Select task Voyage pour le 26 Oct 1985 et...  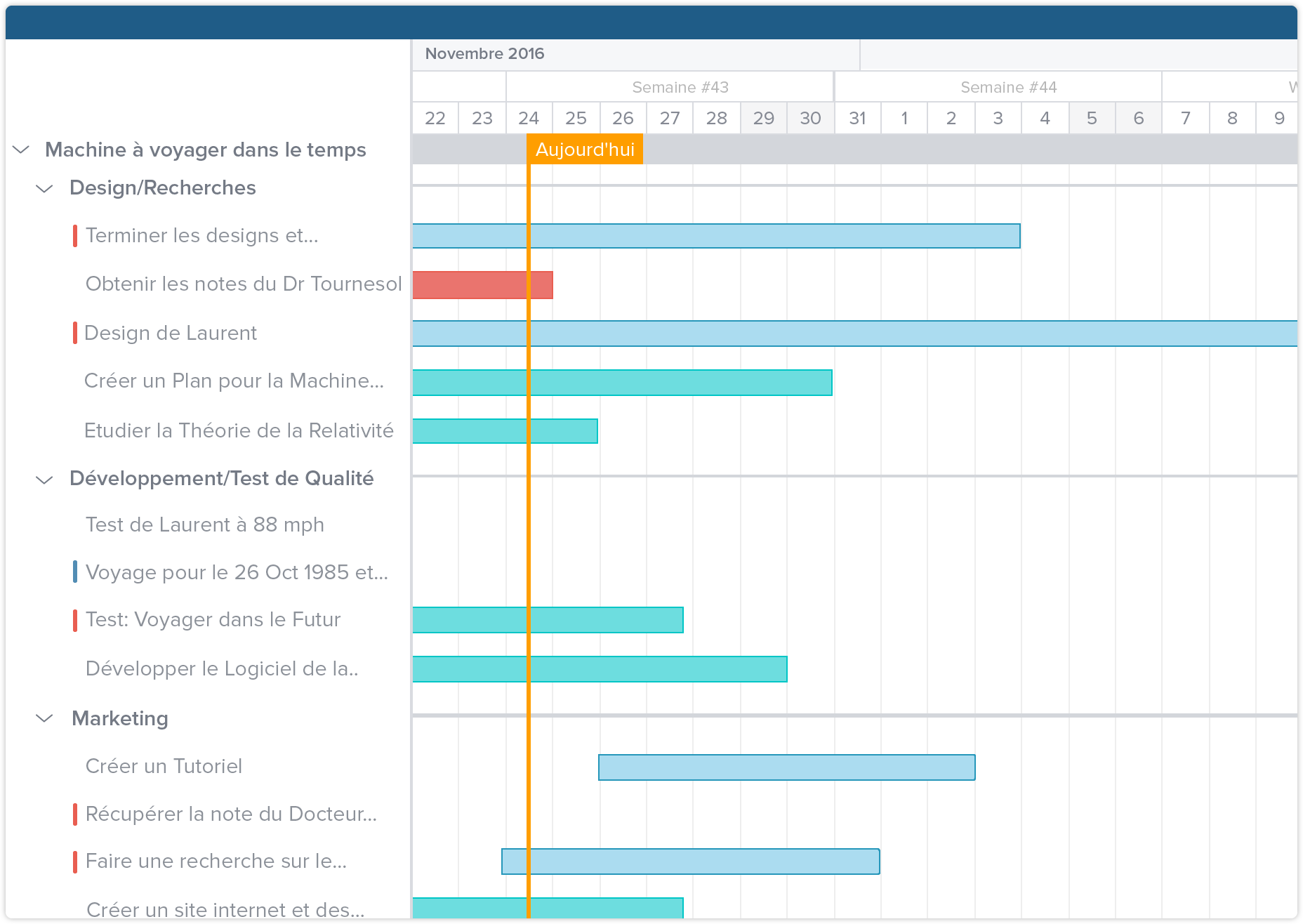[237, 572]
